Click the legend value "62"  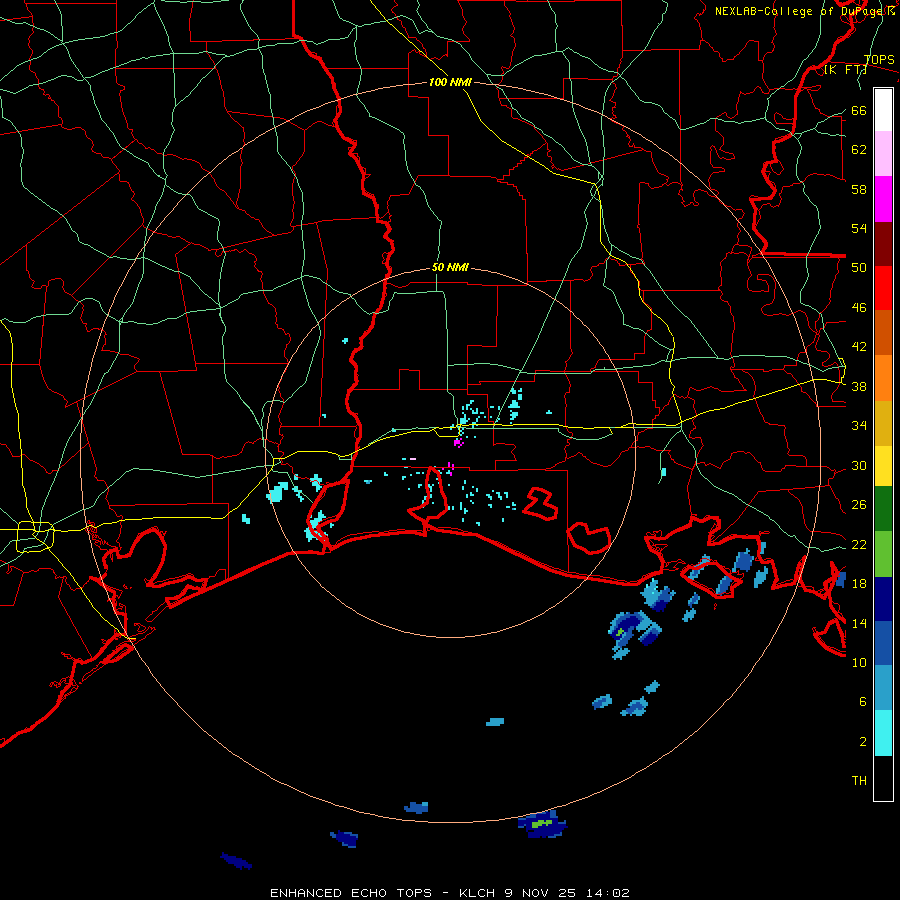tap(859, 150)
